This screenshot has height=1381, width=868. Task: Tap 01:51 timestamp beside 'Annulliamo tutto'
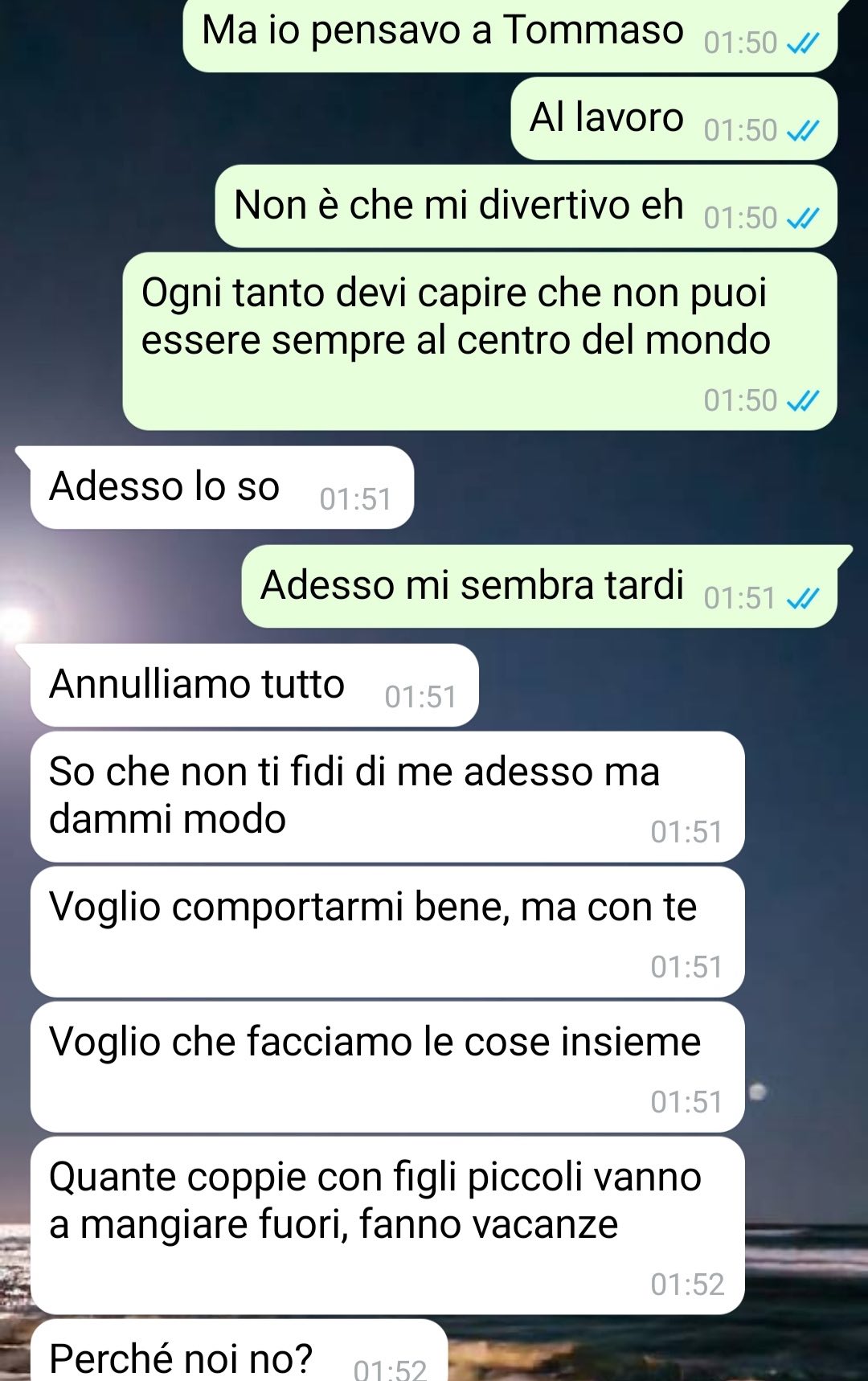[x=420, y=697]
